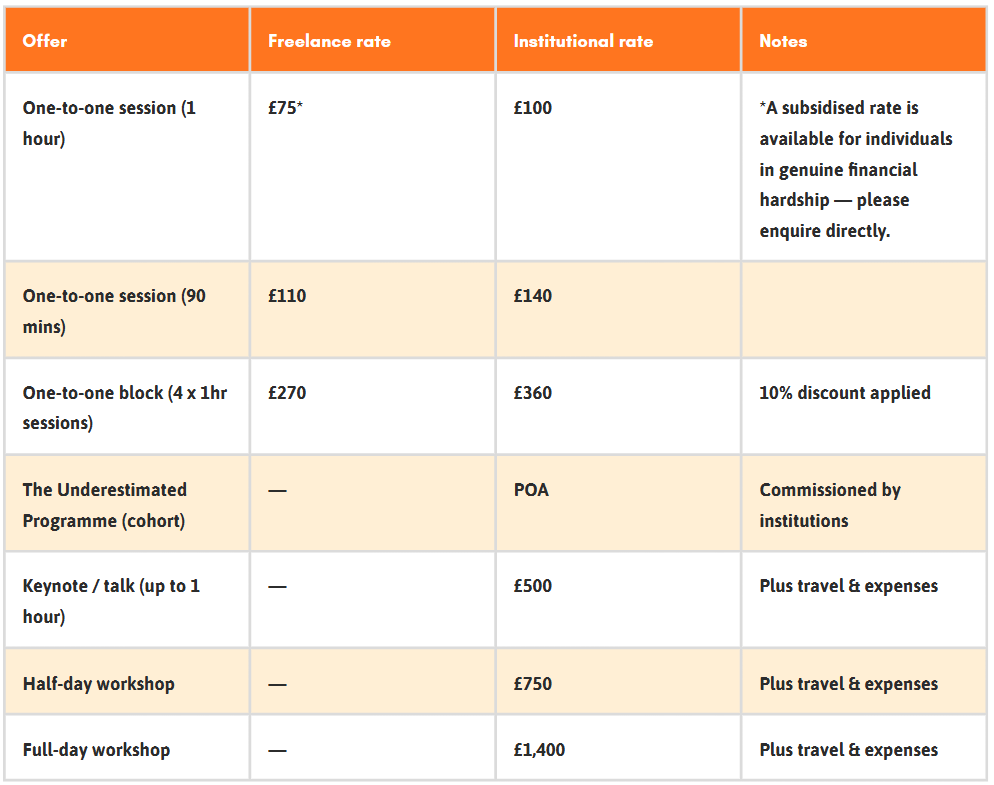
Task: Click the Offer column header
Action: point(45,41)
